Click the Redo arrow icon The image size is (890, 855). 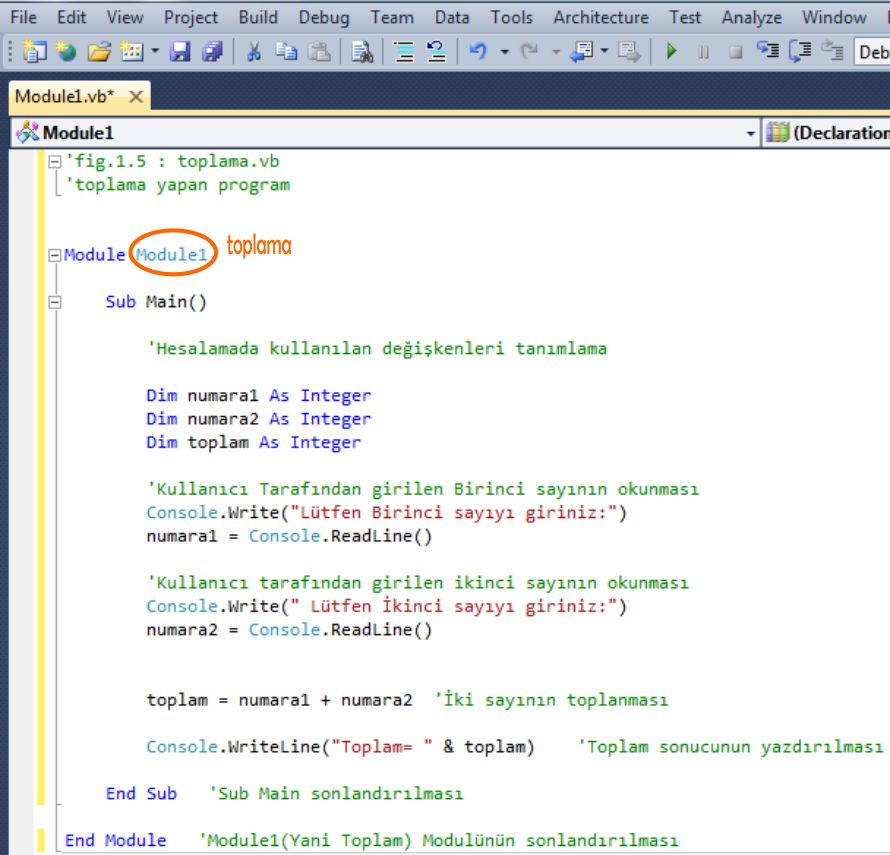(x=530, y=52)
